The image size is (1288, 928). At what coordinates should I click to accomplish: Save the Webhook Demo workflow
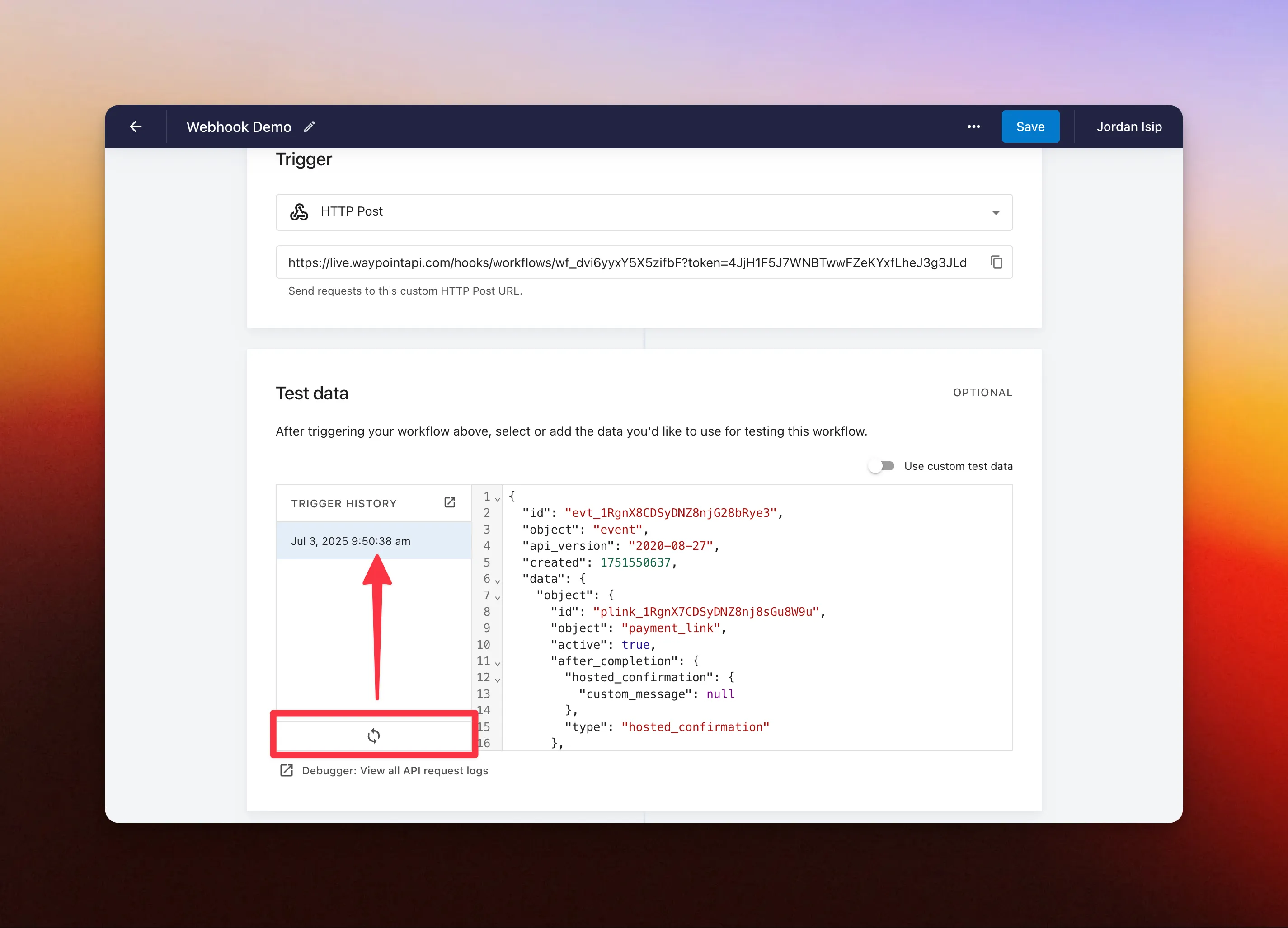point(1030,127)
